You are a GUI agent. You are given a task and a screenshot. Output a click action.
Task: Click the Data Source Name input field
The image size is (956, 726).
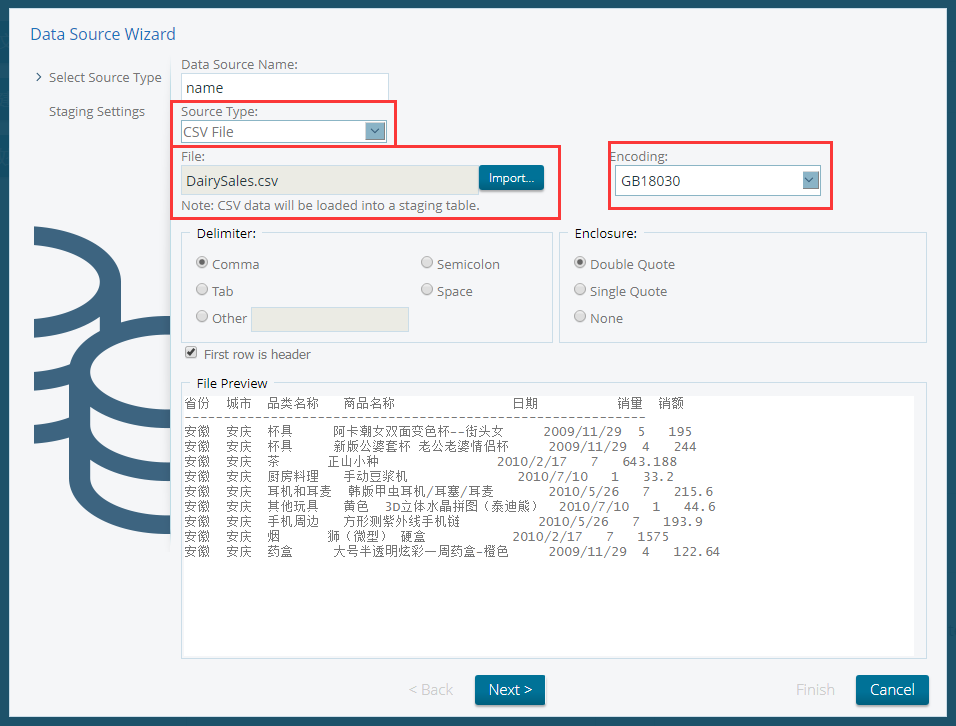click(x=285, y=88)
